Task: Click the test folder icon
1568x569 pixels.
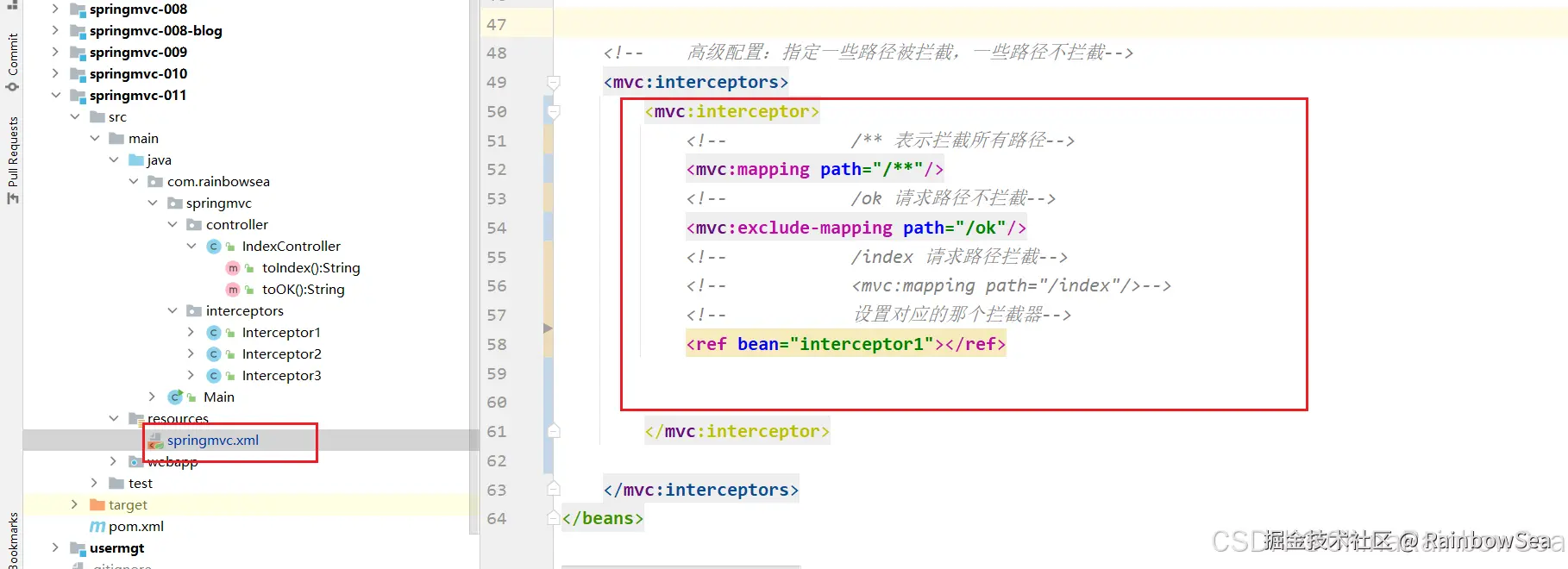Action: point(116,484)
